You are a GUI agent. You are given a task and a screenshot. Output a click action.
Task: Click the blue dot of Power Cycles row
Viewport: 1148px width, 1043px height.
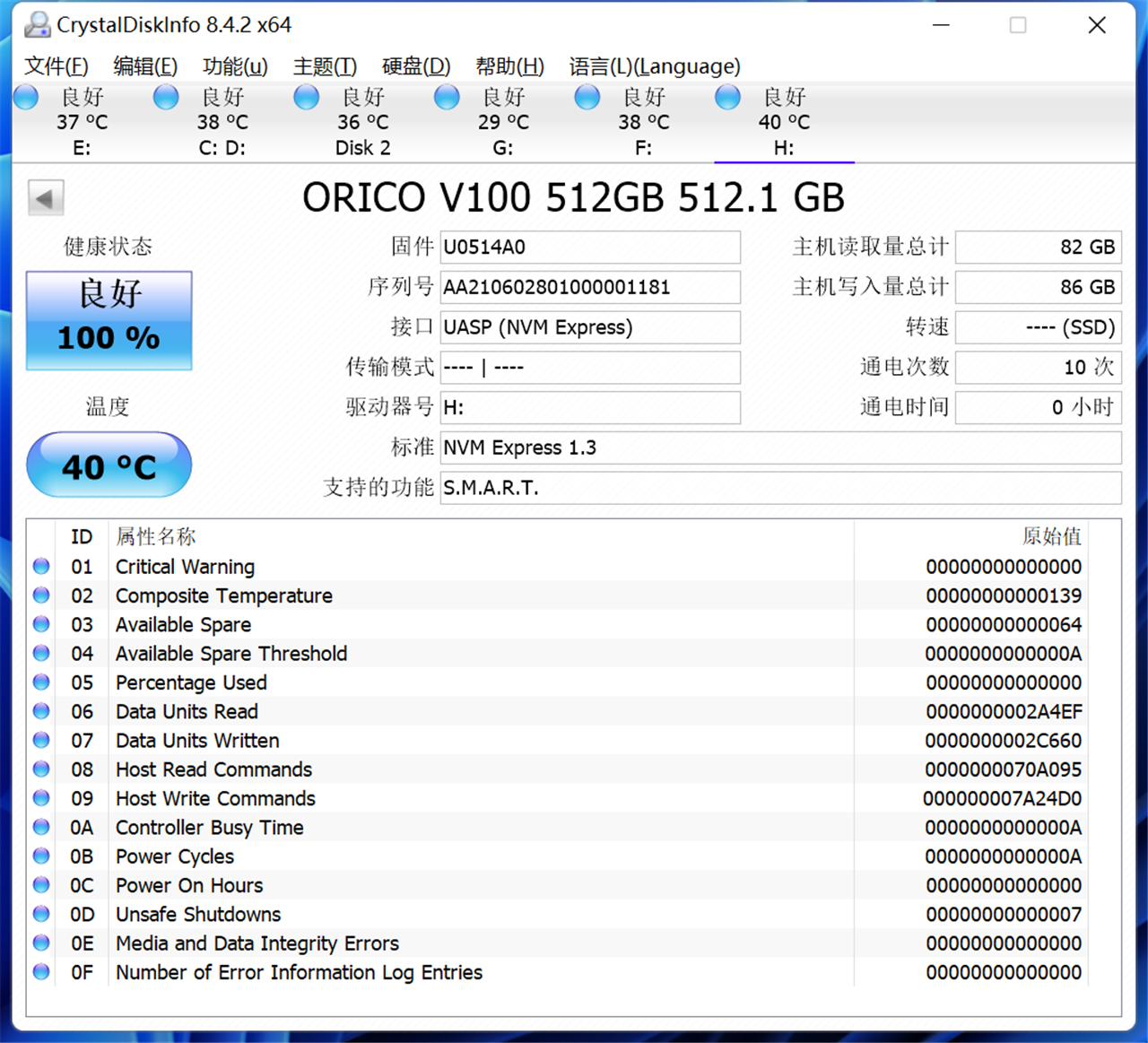[x=41, y=856]
